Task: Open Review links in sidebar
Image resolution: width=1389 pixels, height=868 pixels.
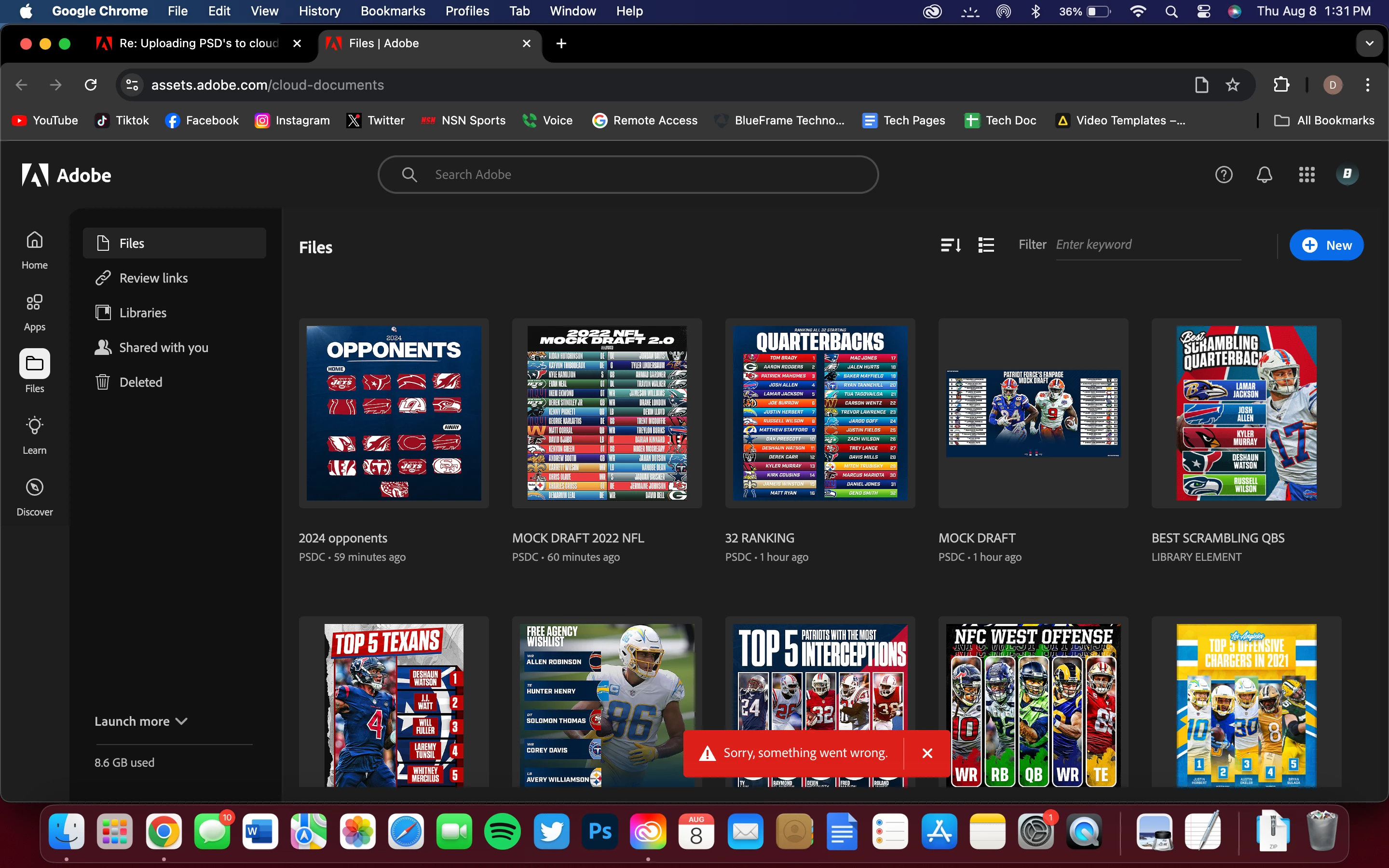Action: coord(153,278)
